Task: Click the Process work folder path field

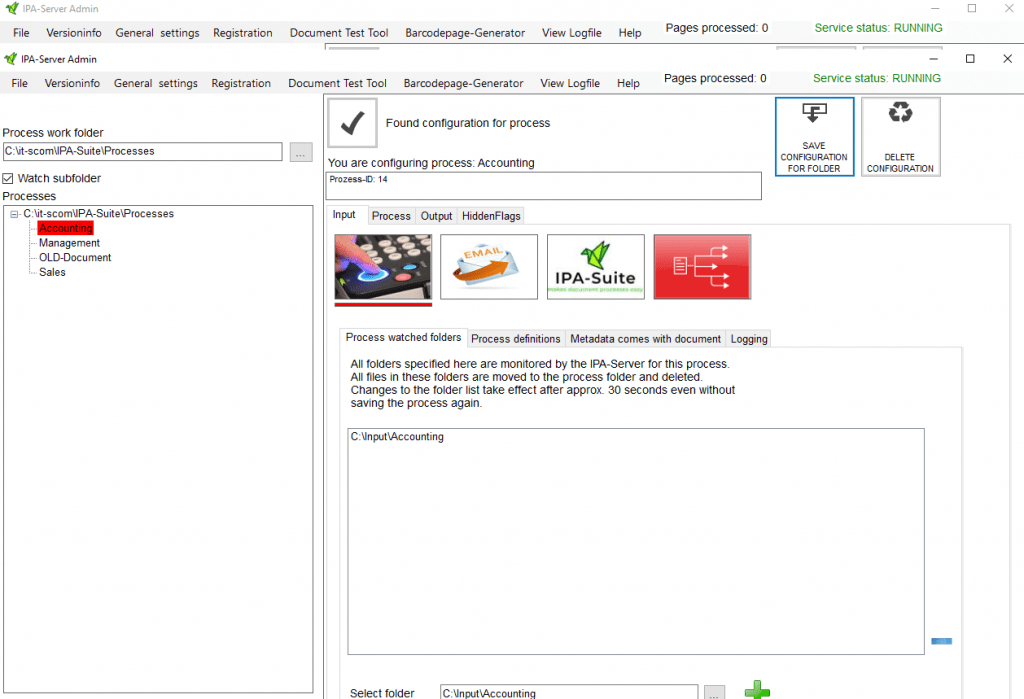Action: tap(142, 152)
